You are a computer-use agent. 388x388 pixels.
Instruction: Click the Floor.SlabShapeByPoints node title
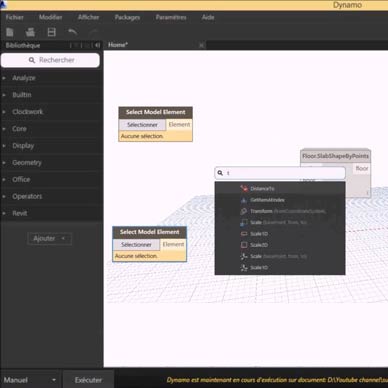click(x=335, y=156)
